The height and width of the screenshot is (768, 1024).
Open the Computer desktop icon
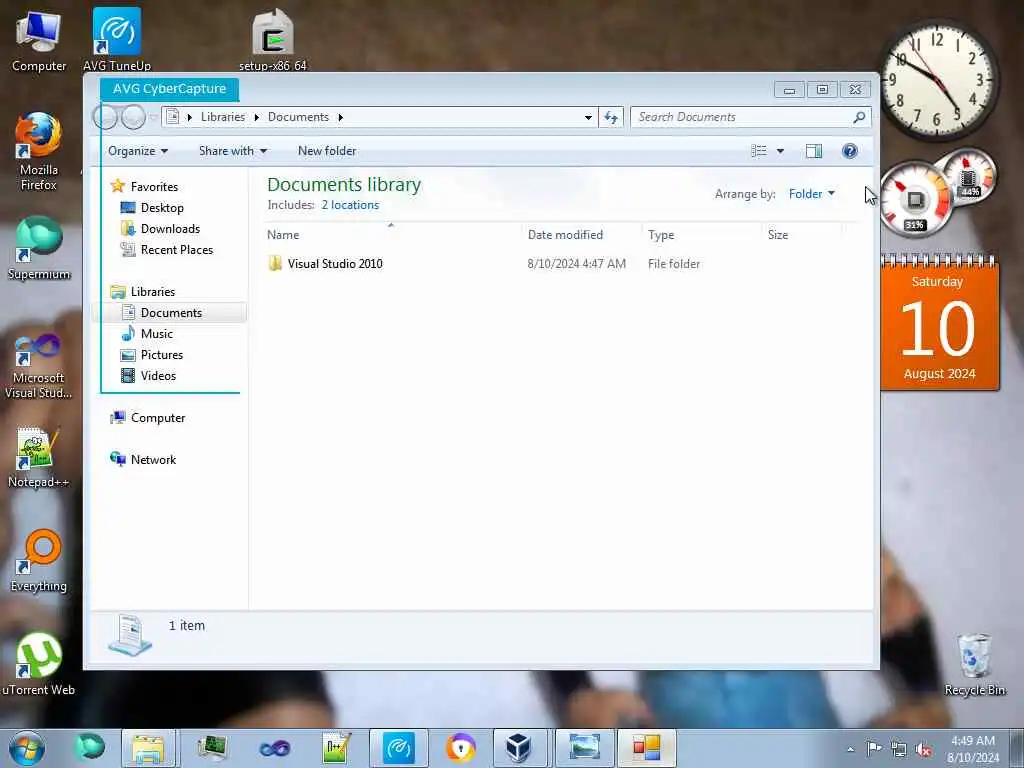tap(39, 41)
